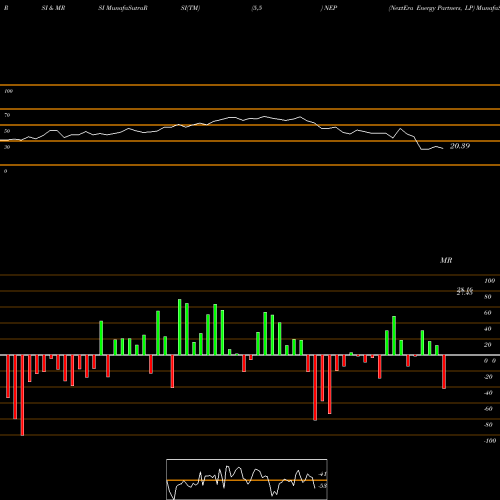Click the RSI axis label 100
This screenshot has height=500, width=500.
9,91
